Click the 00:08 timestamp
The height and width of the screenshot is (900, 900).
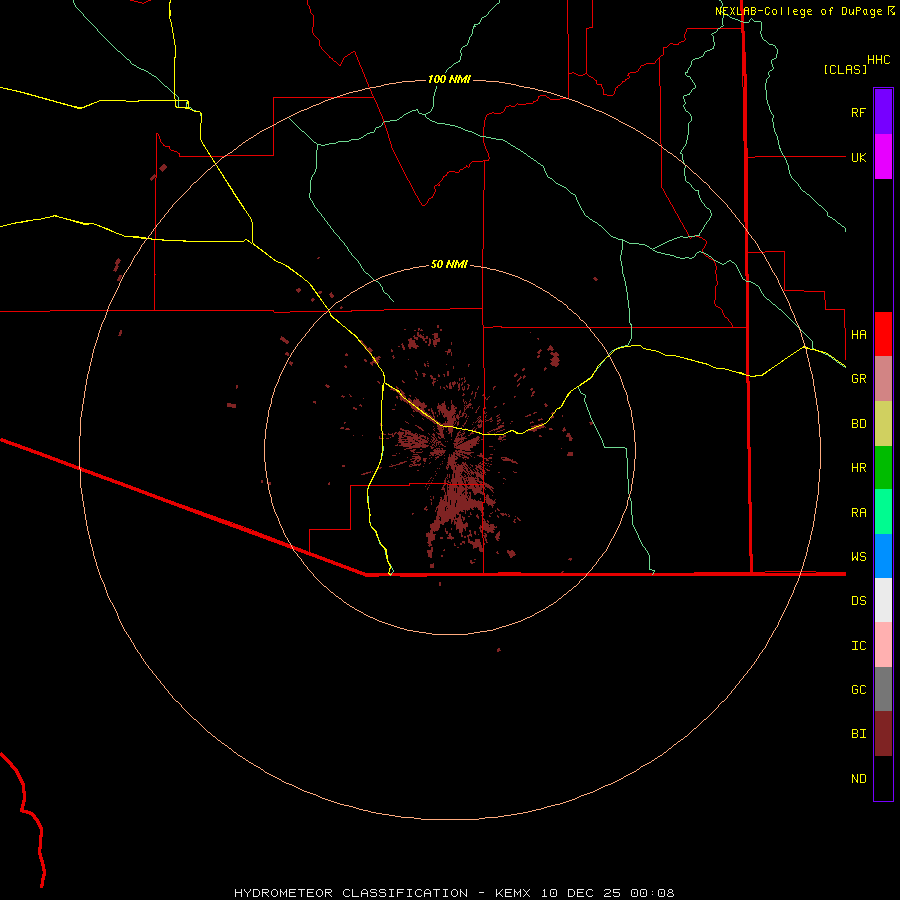652,893
